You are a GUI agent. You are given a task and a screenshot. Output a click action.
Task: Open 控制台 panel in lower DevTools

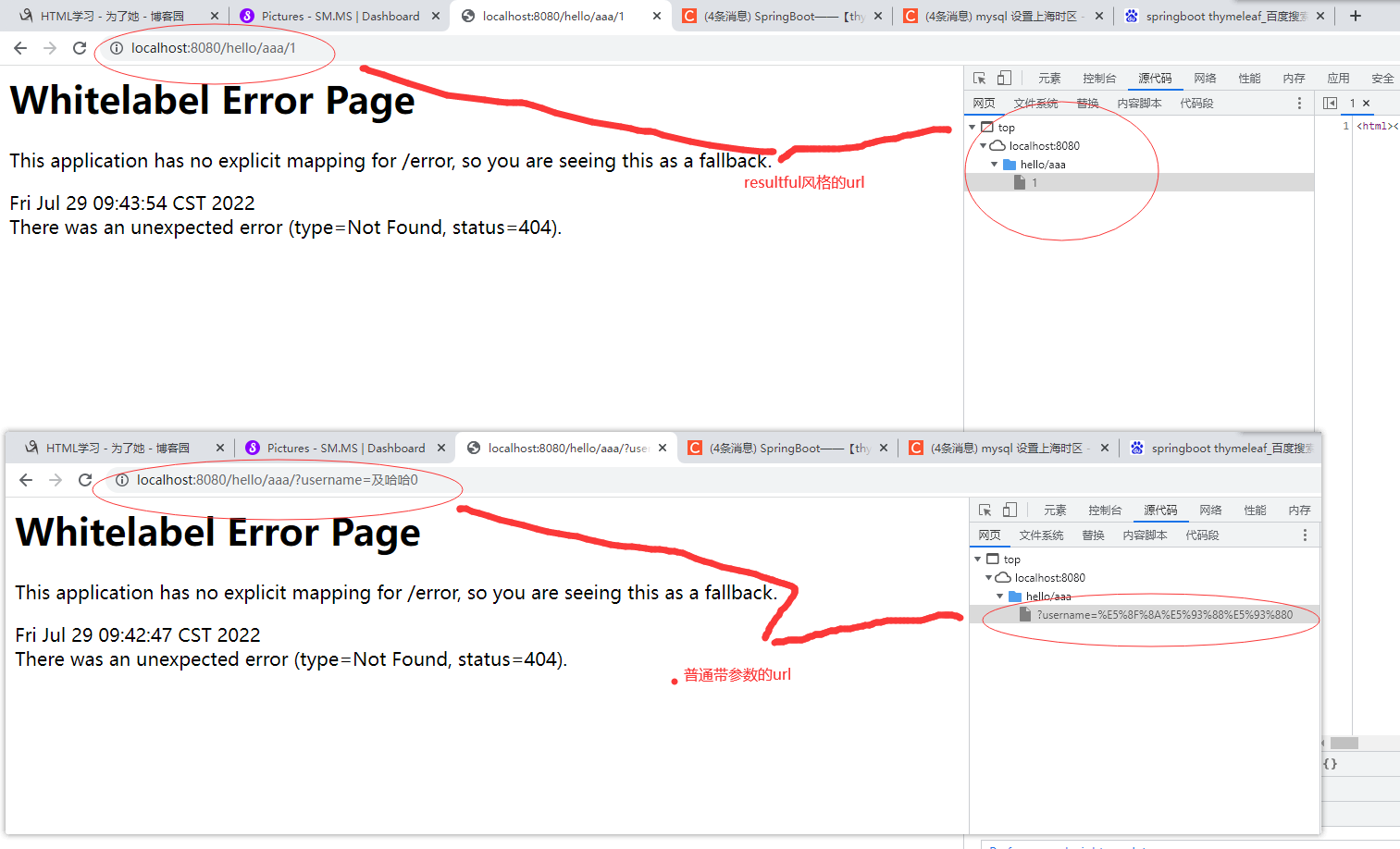(1105, 511)
